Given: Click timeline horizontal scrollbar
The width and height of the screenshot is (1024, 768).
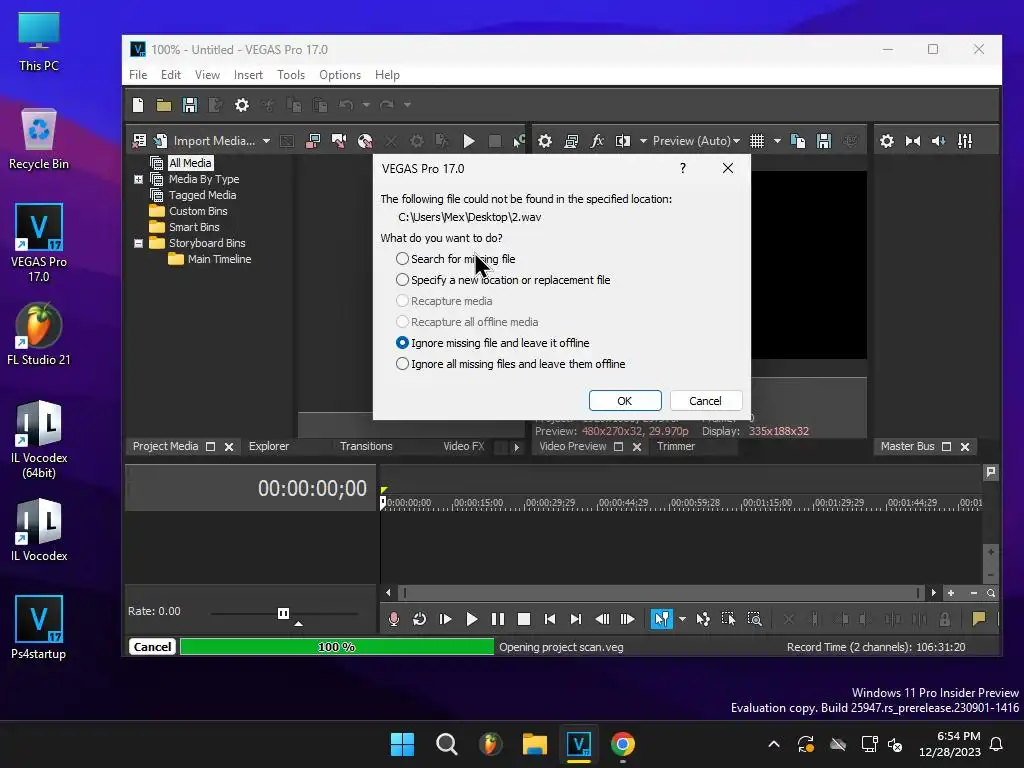Looking at the screenshot, I should pos(661,593).
